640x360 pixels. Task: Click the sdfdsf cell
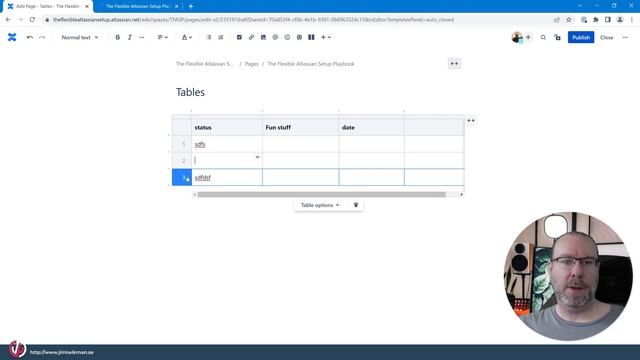tap(227, 177)
